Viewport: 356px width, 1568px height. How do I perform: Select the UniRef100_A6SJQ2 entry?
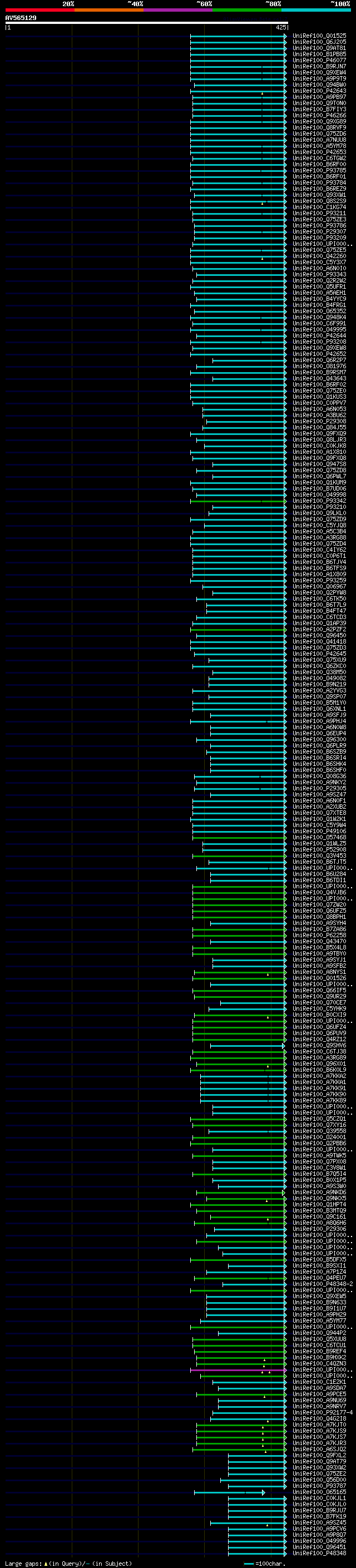click(x=319, y=1450)
